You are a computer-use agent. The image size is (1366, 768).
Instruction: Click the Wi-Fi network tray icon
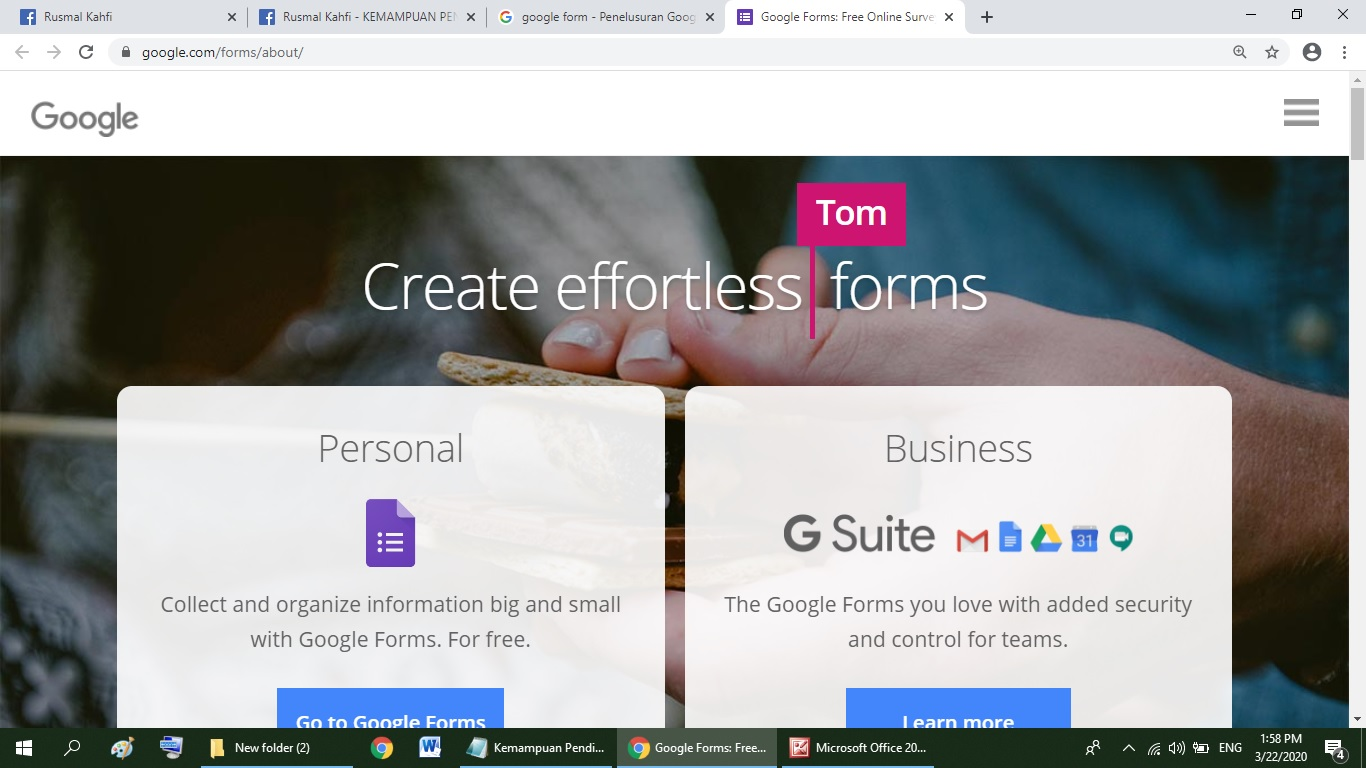(1154, 748)
